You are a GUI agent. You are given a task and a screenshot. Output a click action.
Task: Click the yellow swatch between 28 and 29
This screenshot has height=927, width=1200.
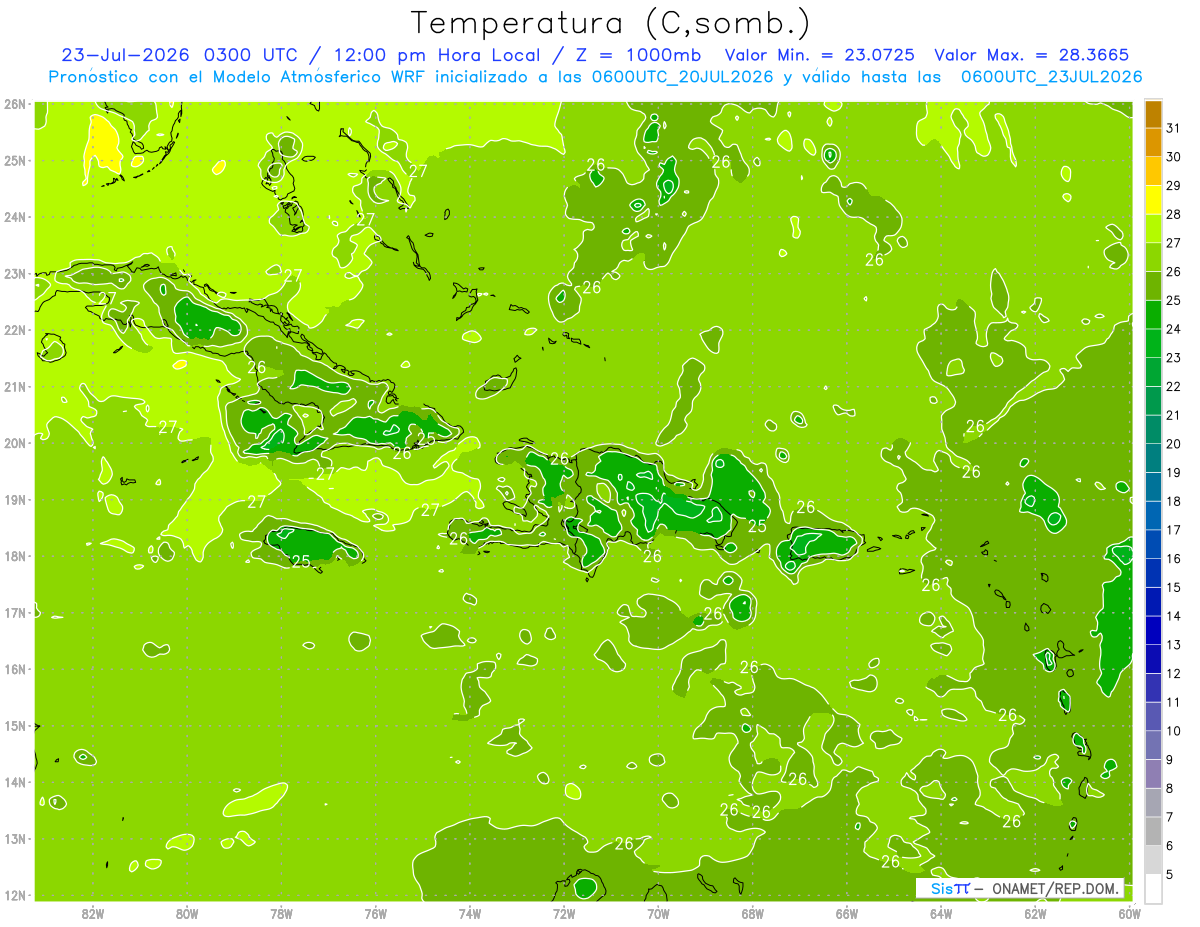point(1153,200)
